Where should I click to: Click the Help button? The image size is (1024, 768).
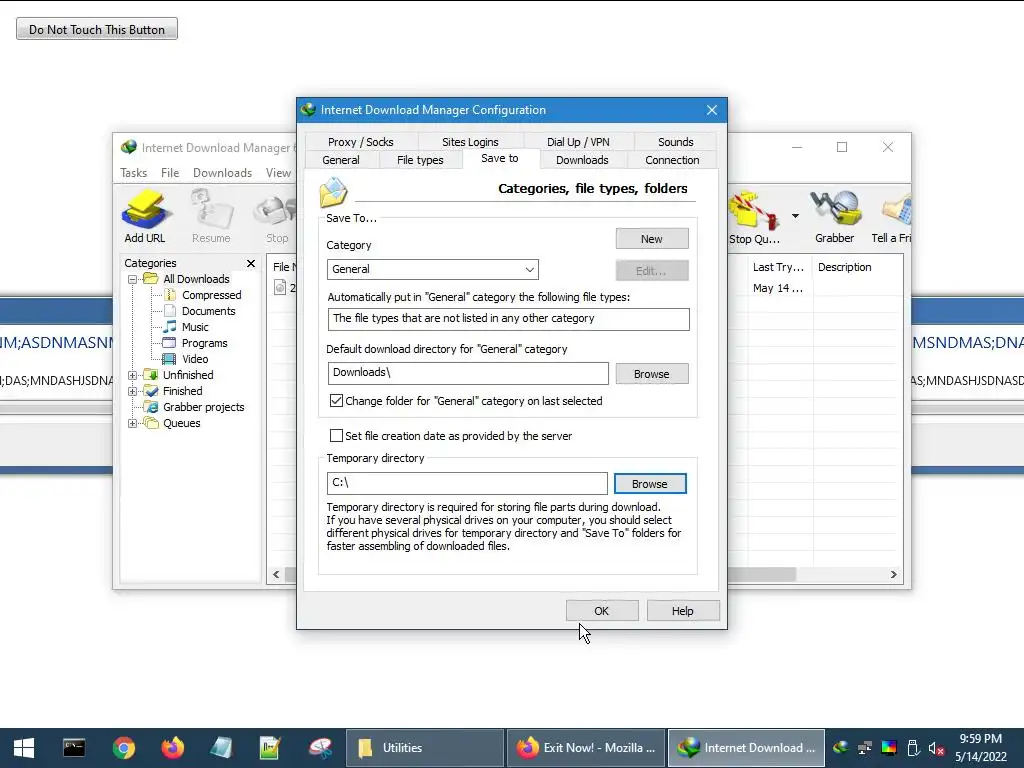[682, 611]
